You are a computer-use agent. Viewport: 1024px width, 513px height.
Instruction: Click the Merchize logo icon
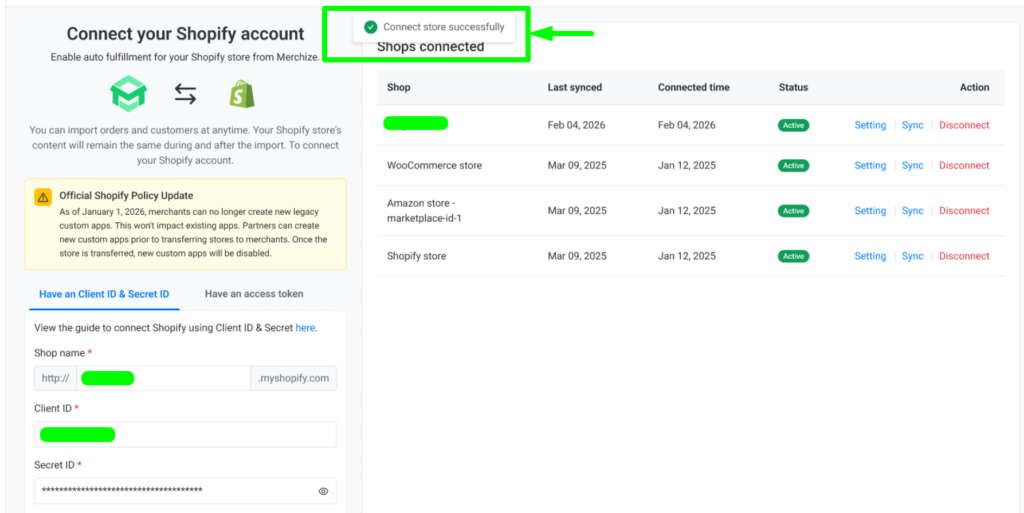click(x=129, y=94)
